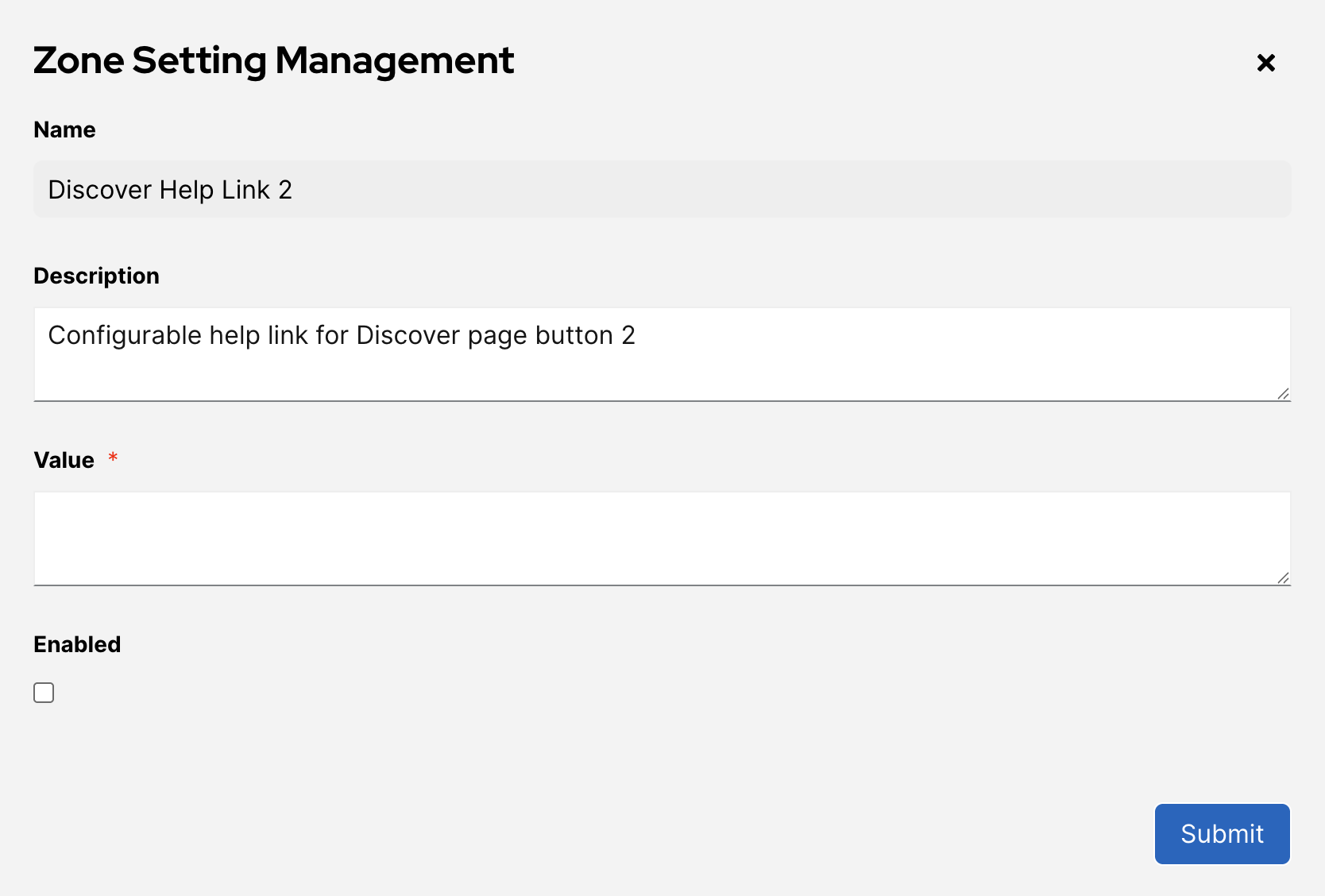The width and height of the screenshot is (1325, 896).
Task: Click the red required asterisk beside Value
Action: [113, 458]
